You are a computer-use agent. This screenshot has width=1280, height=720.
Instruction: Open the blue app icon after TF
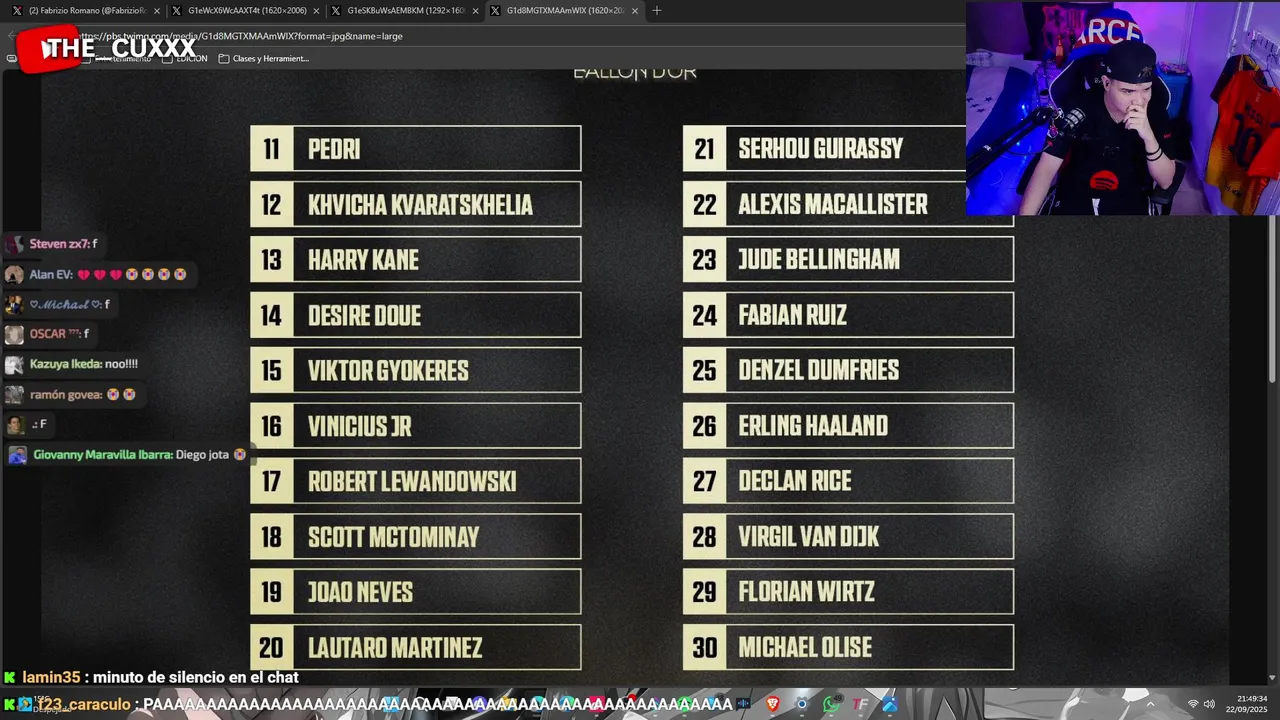pyautogui.click(x=889, y=704)
